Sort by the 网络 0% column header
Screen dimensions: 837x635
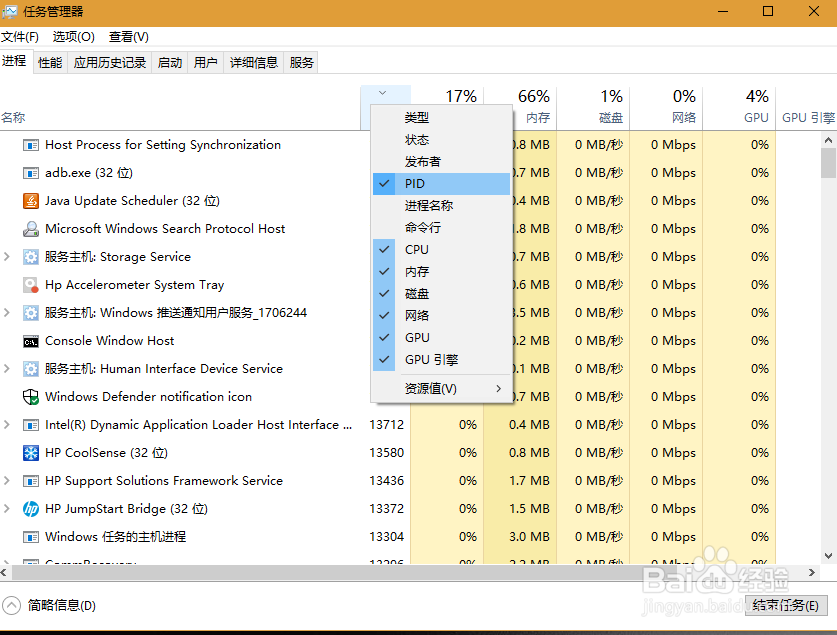pyautogui.click(x=666, y=108)
